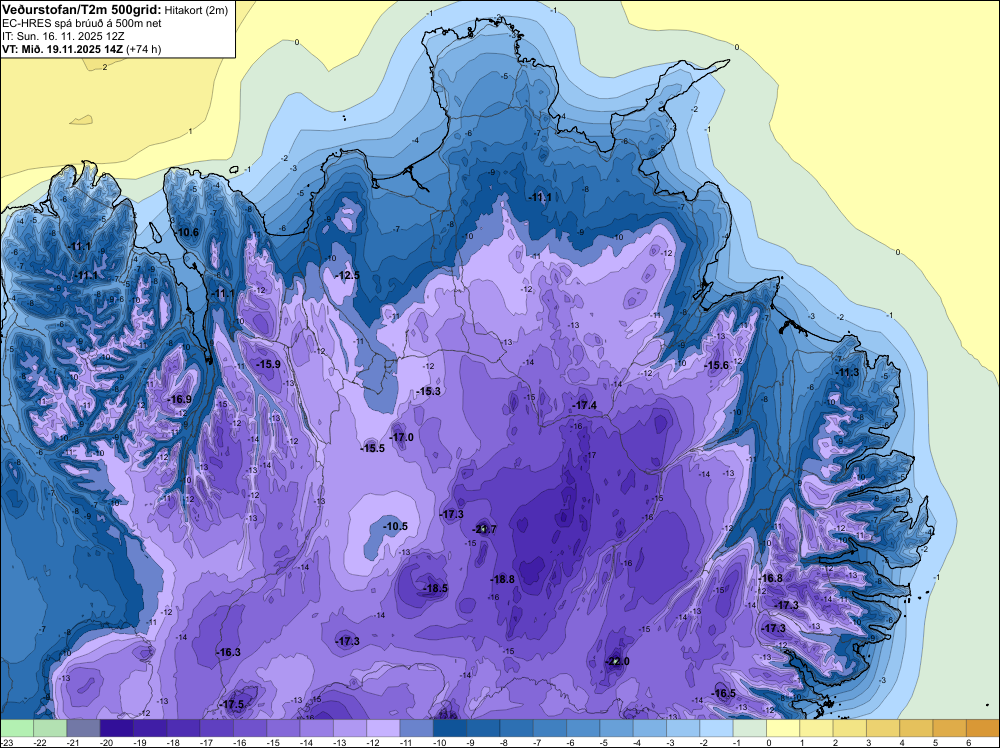Click the -18.8 temperature label

click(x=502, y=579)
